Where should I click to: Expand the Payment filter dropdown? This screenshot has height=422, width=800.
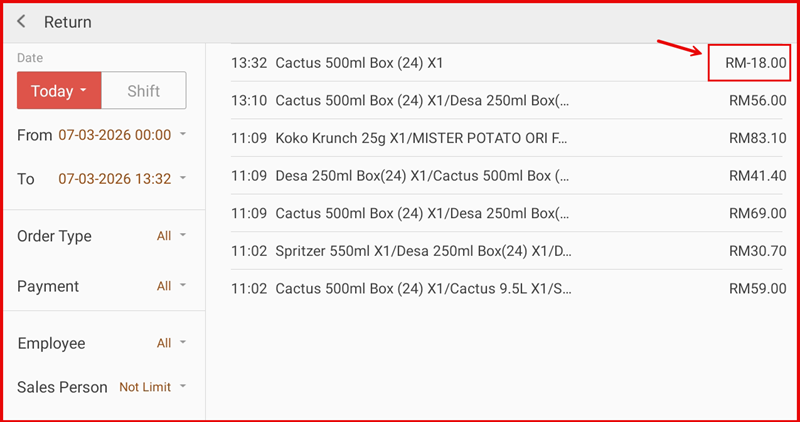pyautogui.click(x=172, y=286)
